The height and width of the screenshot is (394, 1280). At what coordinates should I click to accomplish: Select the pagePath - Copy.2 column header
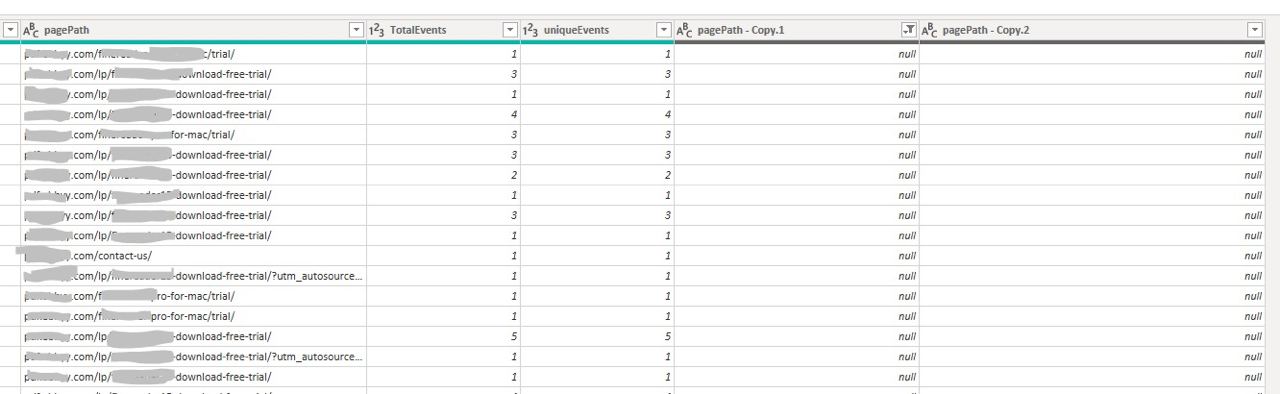pos(1093,31)
